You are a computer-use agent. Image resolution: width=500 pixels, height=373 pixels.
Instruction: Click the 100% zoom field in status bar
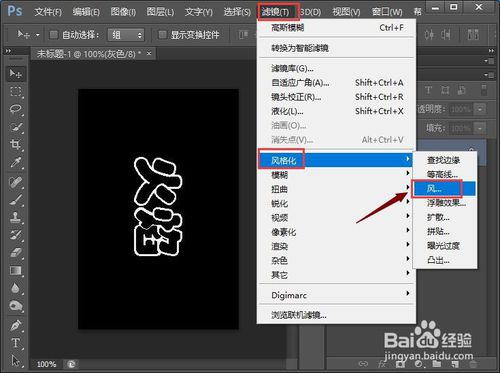coord(46,364)
